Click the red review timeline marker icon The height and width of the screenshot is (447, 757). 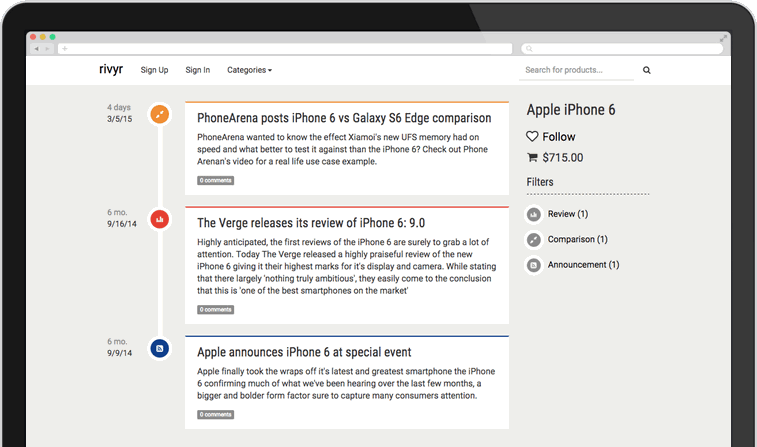click(159, 219)
